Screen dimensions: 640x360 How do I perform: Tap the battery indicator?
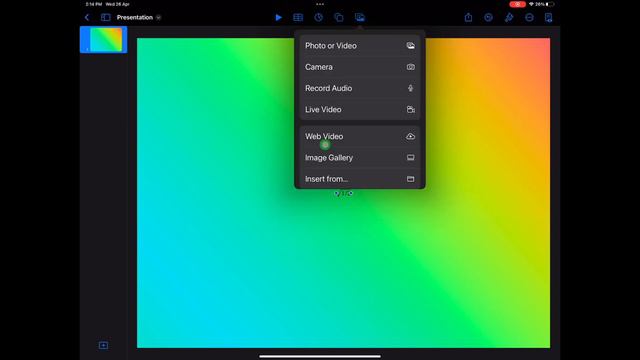coord(549,4)
